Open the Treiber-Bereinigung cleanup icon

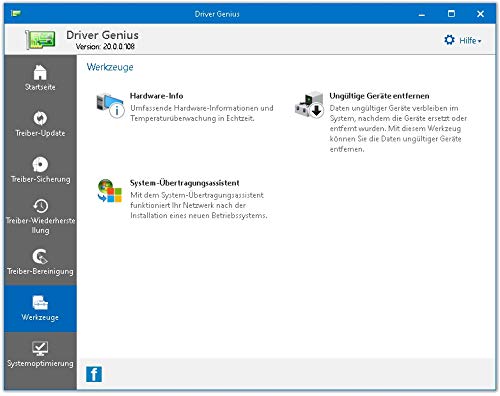click(40, 256)
